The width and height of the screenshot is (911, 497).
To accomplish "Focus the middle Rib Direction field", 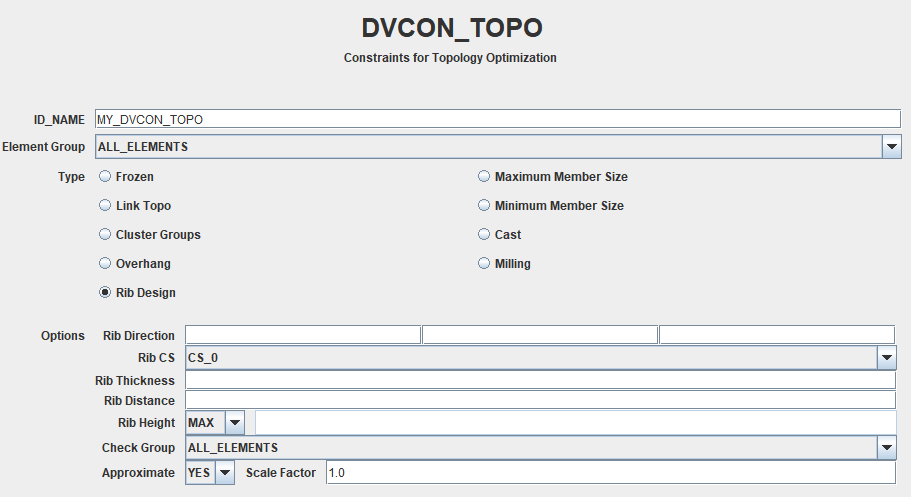I will pyautogui.click(x=539, y=335).
